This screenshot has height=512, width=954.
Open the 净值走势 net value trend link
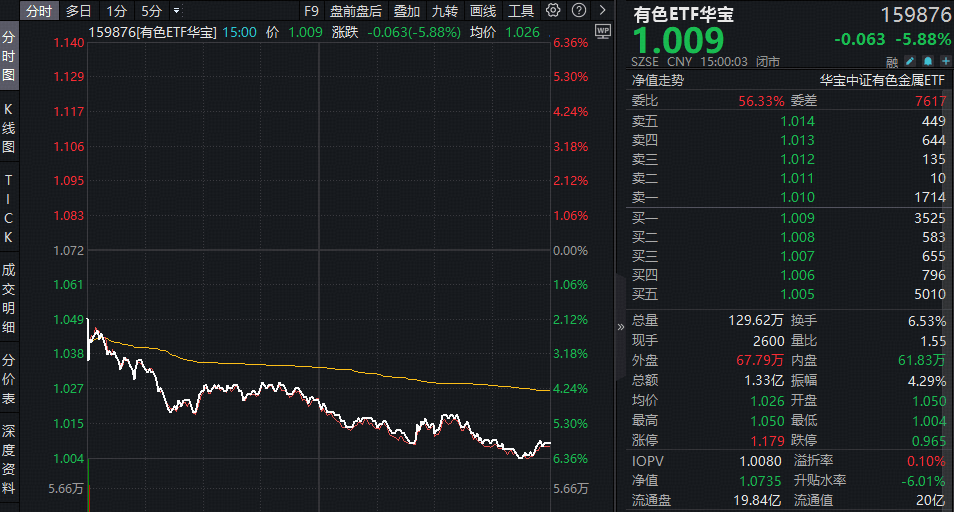[658, 80]
